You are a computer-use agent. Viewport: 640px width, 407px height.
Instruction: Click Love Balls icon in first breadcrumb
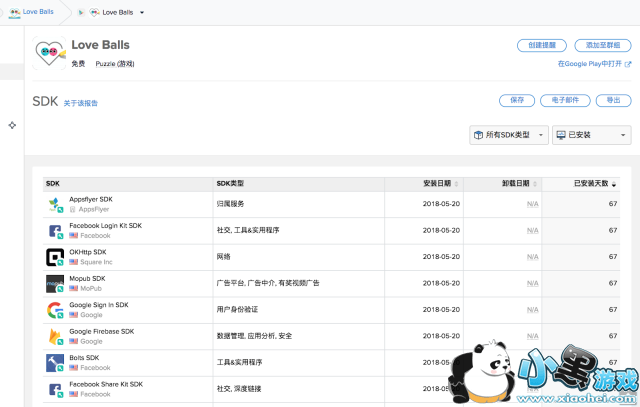pyautogui.click(x=15, y=13)
